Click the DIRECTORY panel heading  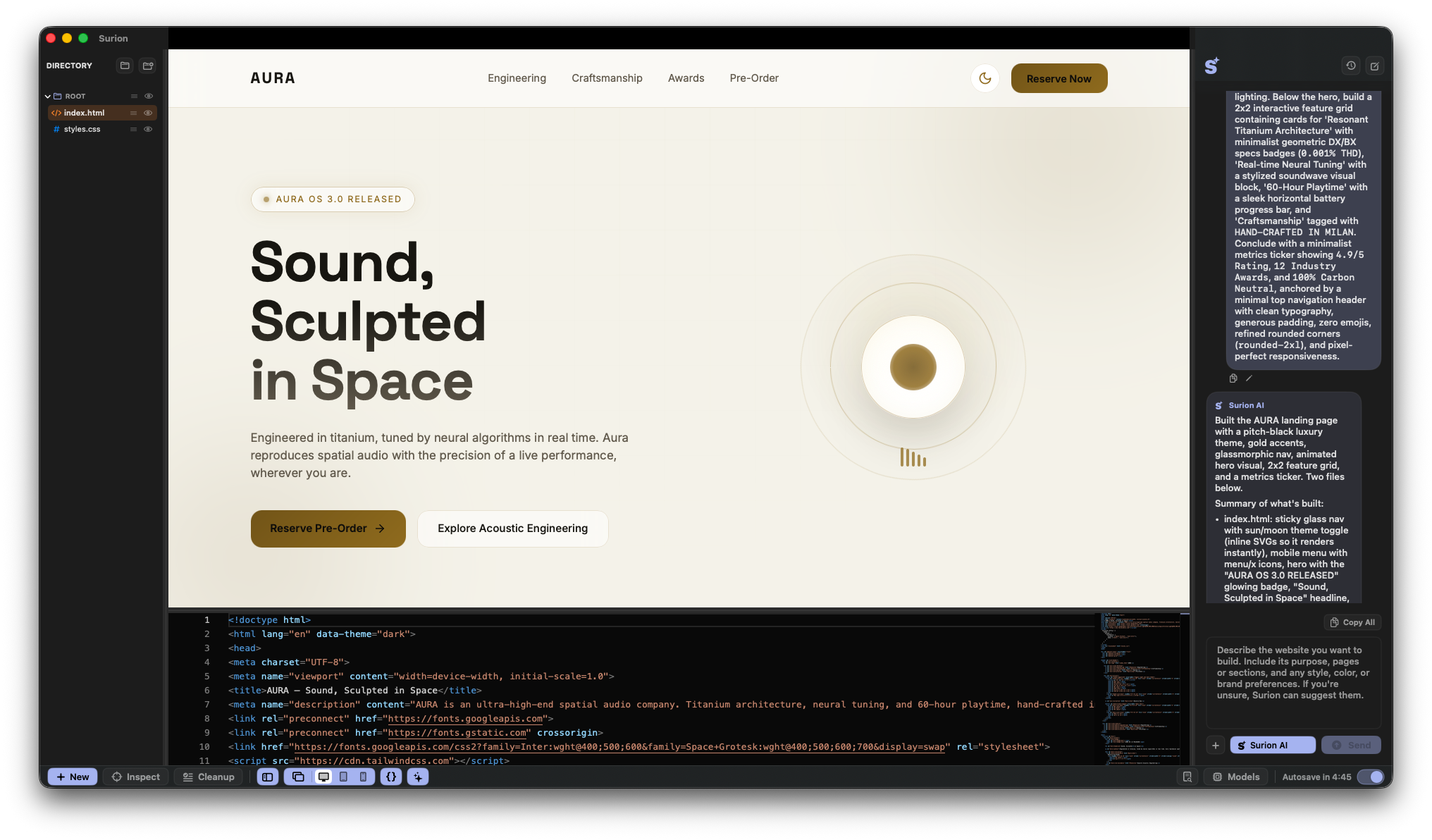(69, 66)
